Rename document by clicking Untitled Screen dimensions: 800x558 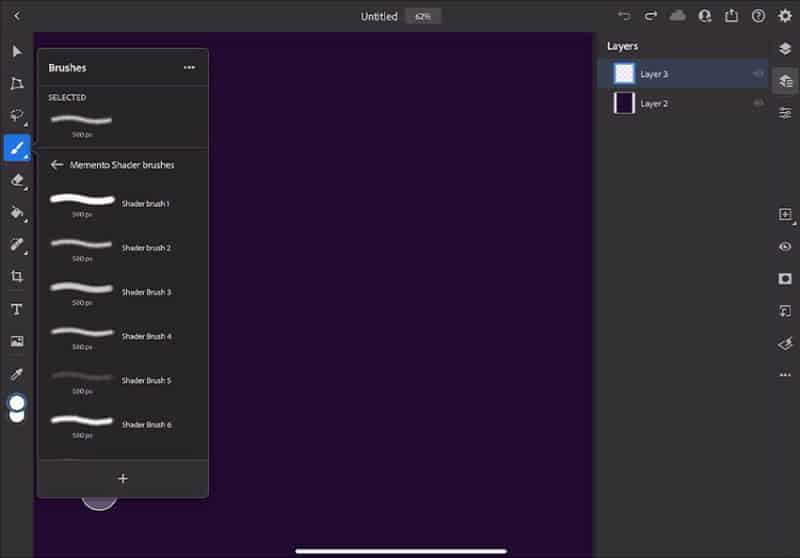(379, 16)
